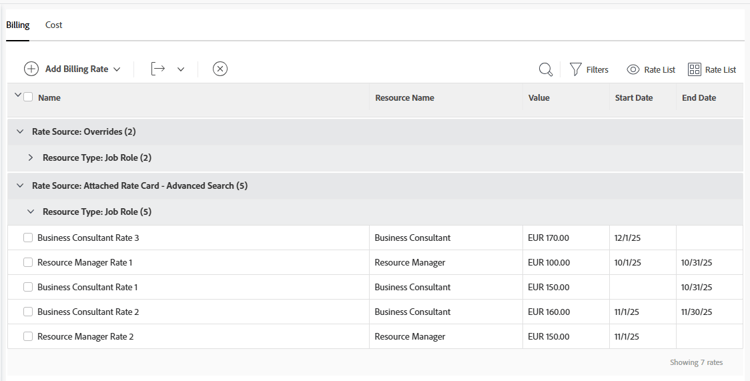Click the grid icon Rate List grouping
Viewport: 750px width, 381px height.
695,69
